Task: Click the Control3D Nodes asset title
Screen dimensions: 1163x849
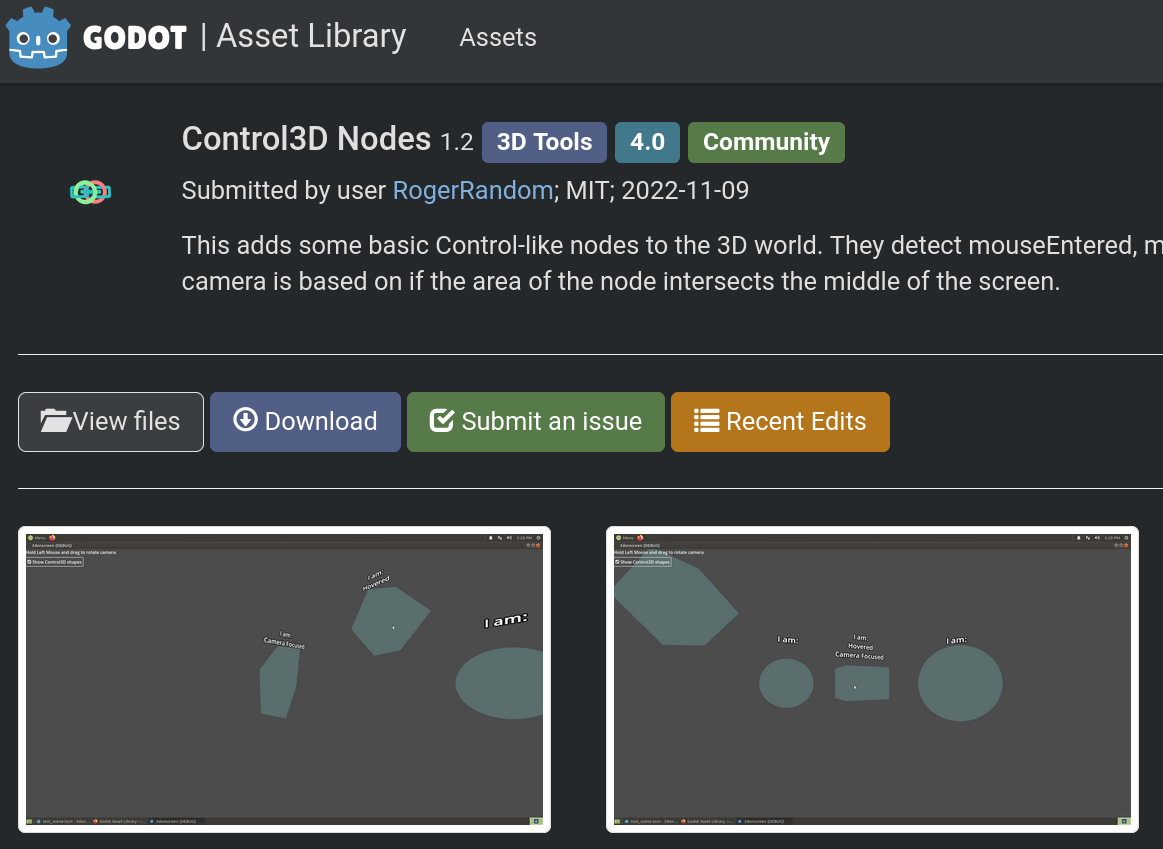Action: click(x=306, y=139)
